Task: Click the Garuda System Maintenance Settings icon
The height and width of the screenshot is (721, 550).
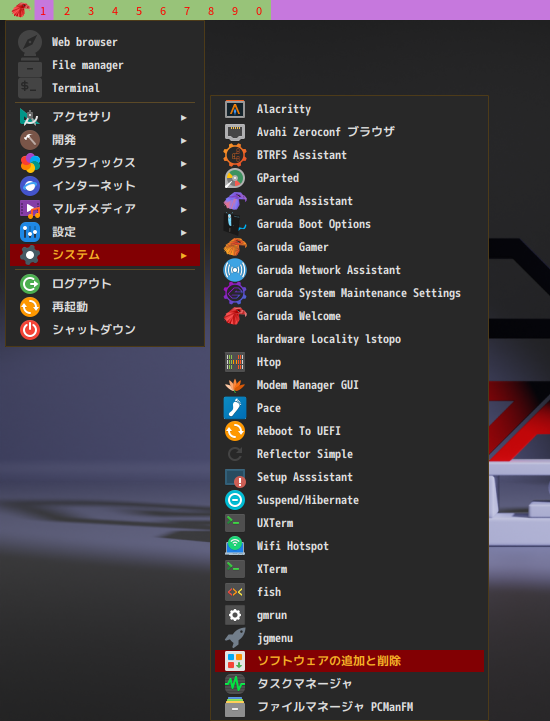Action: [235, 293]
